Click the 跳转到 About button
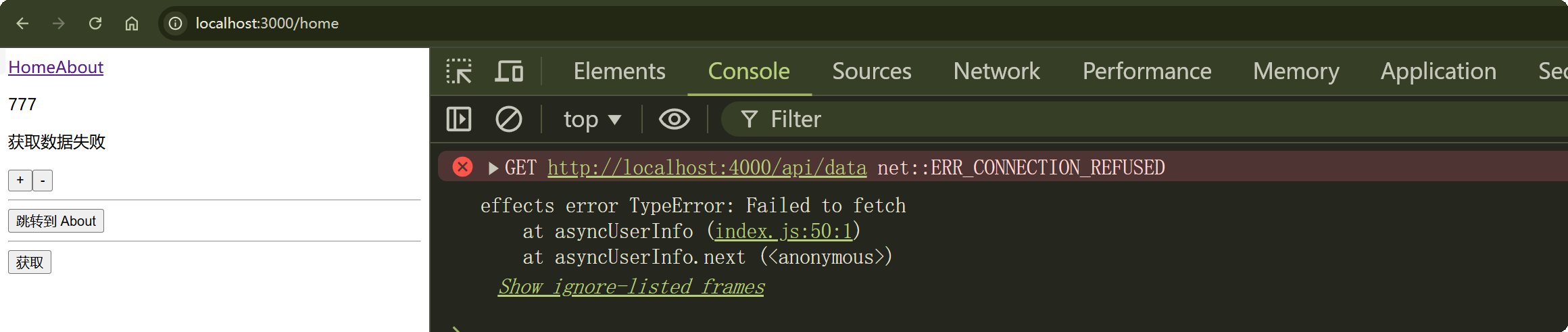This screenshot has width=1568, height=332. point(56,221)
